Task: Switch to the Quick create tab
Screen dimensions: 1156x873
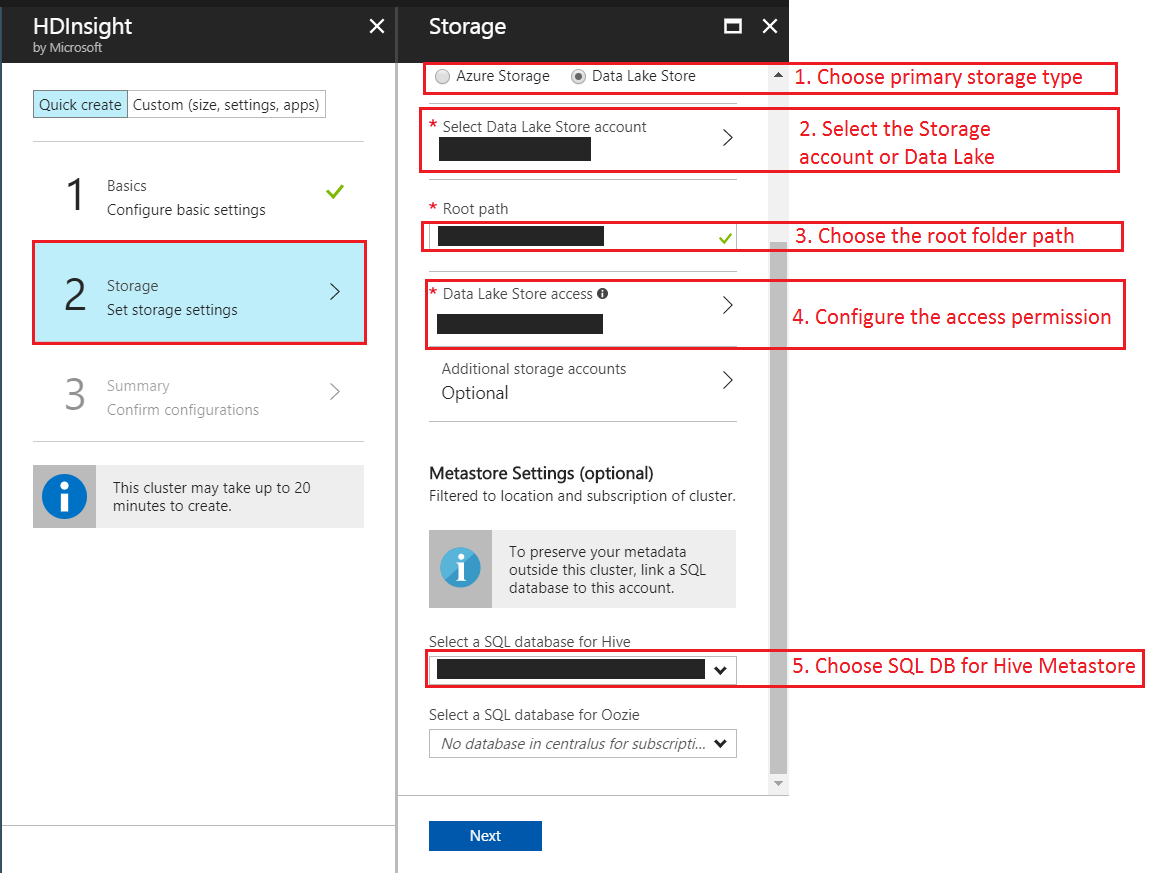Action: click(80, 105)
